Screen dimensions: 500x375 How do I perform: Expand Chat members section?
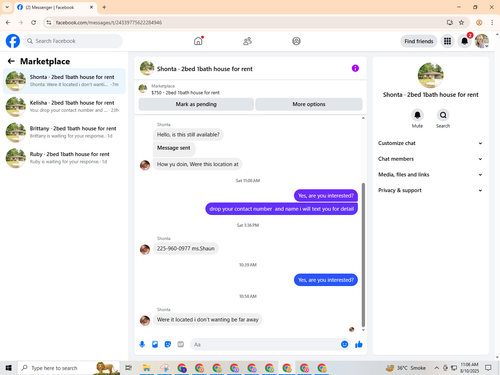pos(430,159)
